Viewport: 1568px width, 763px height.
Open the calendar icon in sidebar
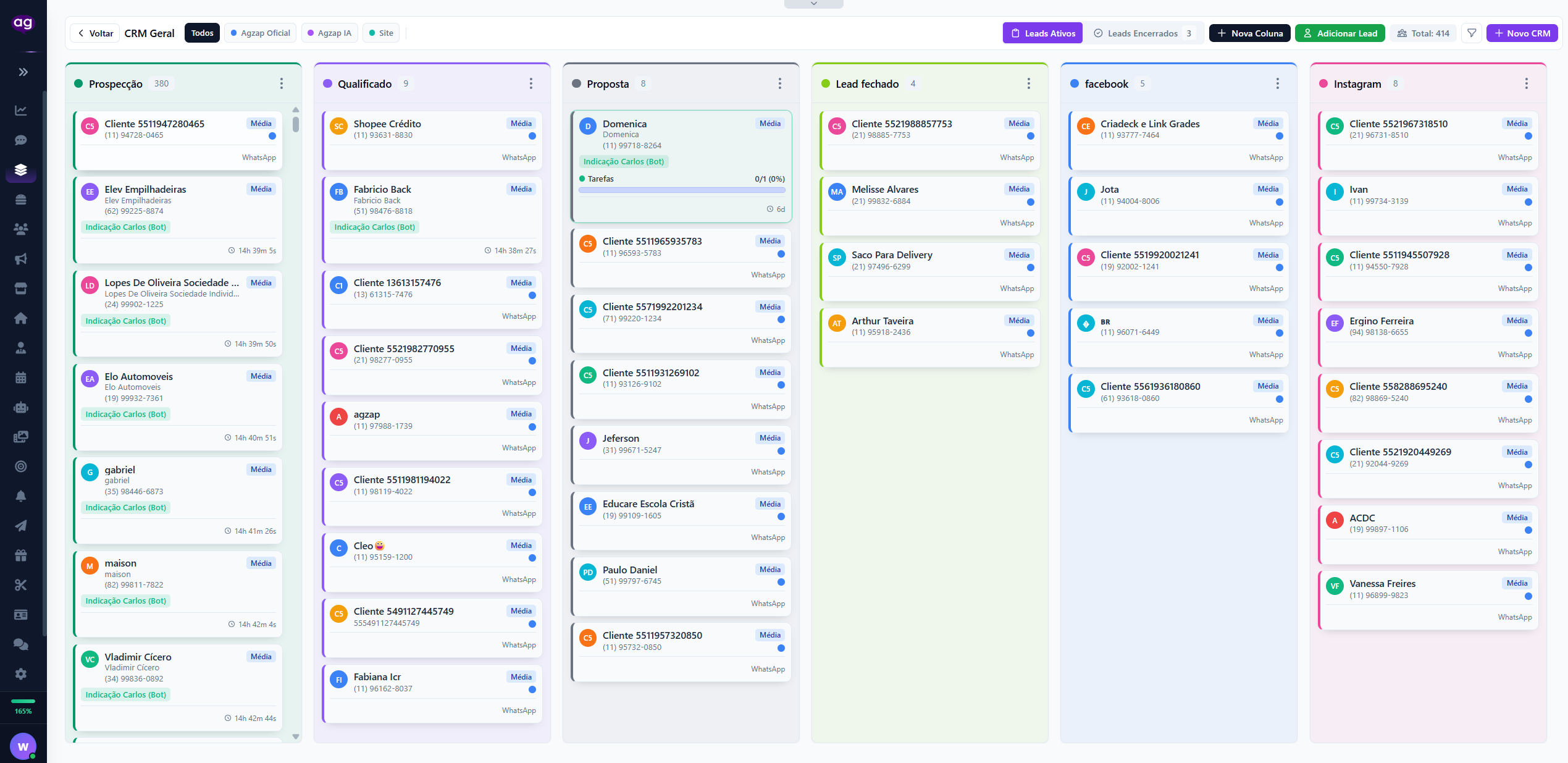pos(21,377)
